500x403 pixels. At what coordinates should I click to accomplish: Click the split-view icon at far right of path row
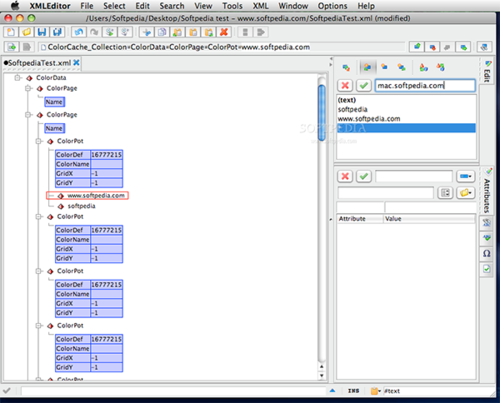(484, 47)
